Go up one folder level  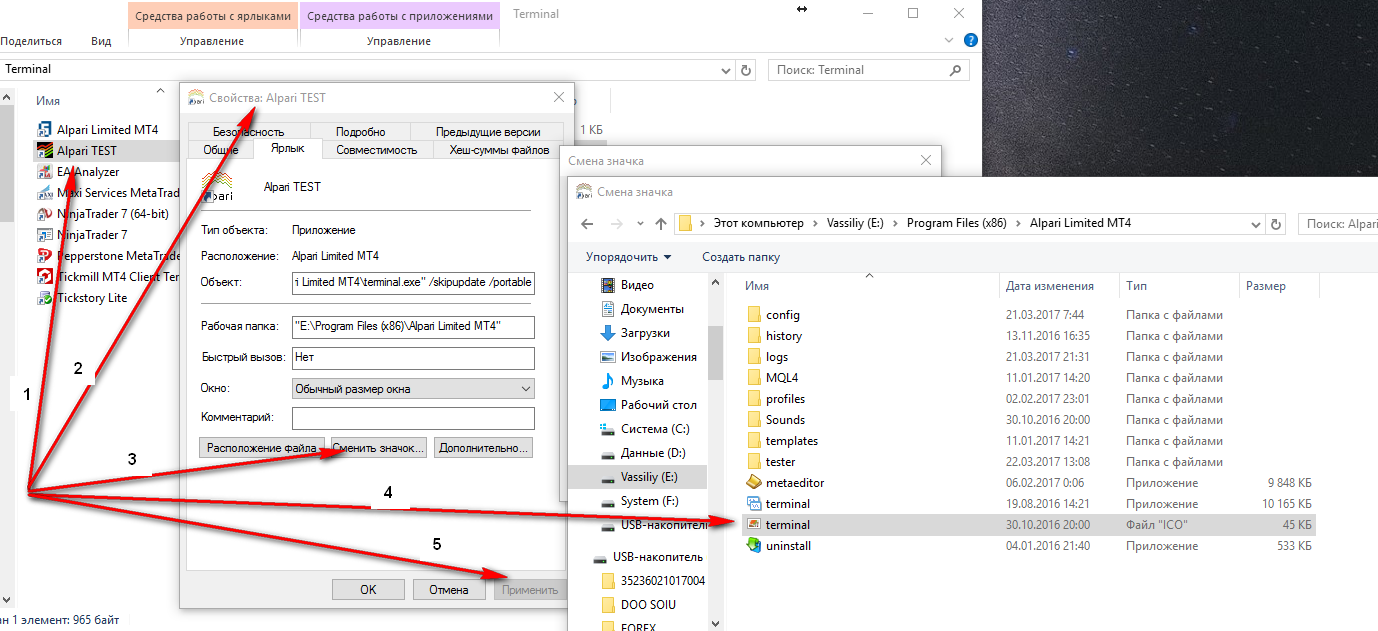tap(660, 224)
